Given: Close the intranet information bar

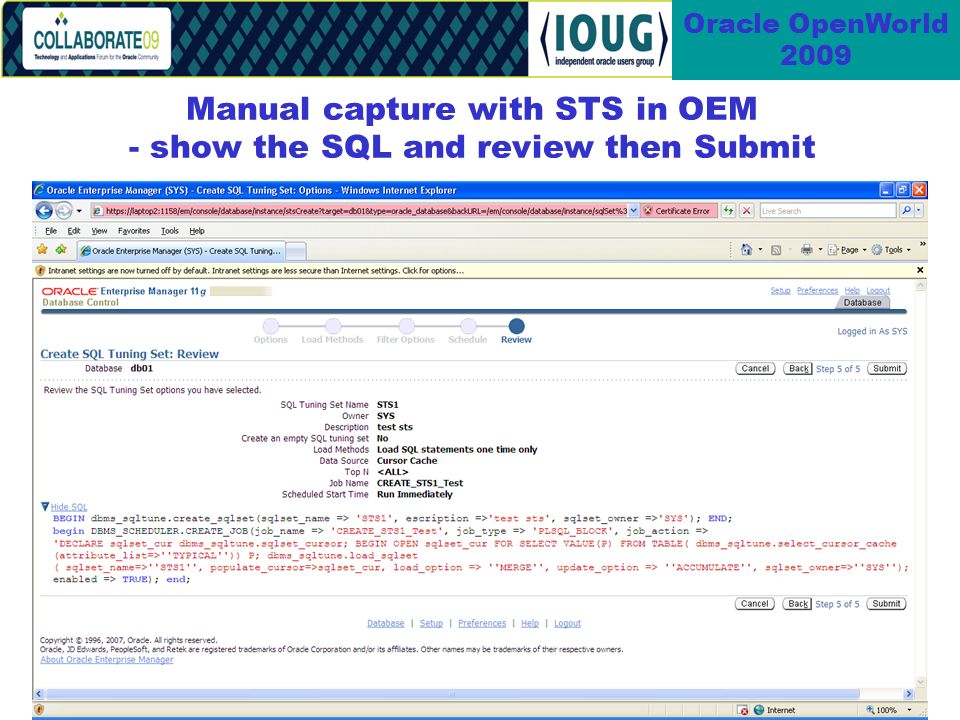Looking at the screenshot, I should [x=920, y=270].
